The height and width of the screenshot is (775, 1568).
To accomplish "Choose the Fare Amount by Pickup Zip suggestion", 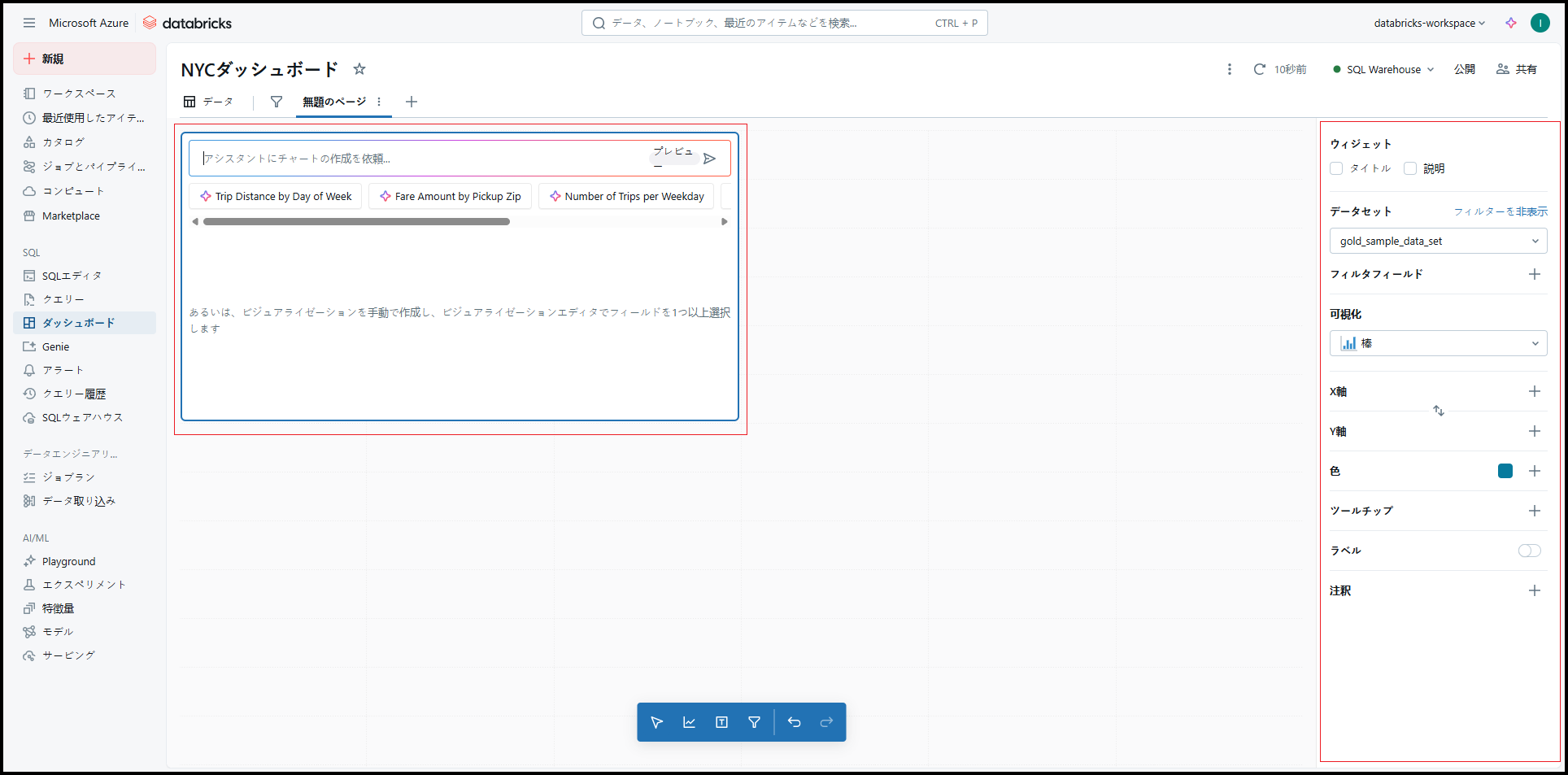I will tap(451, 196).
